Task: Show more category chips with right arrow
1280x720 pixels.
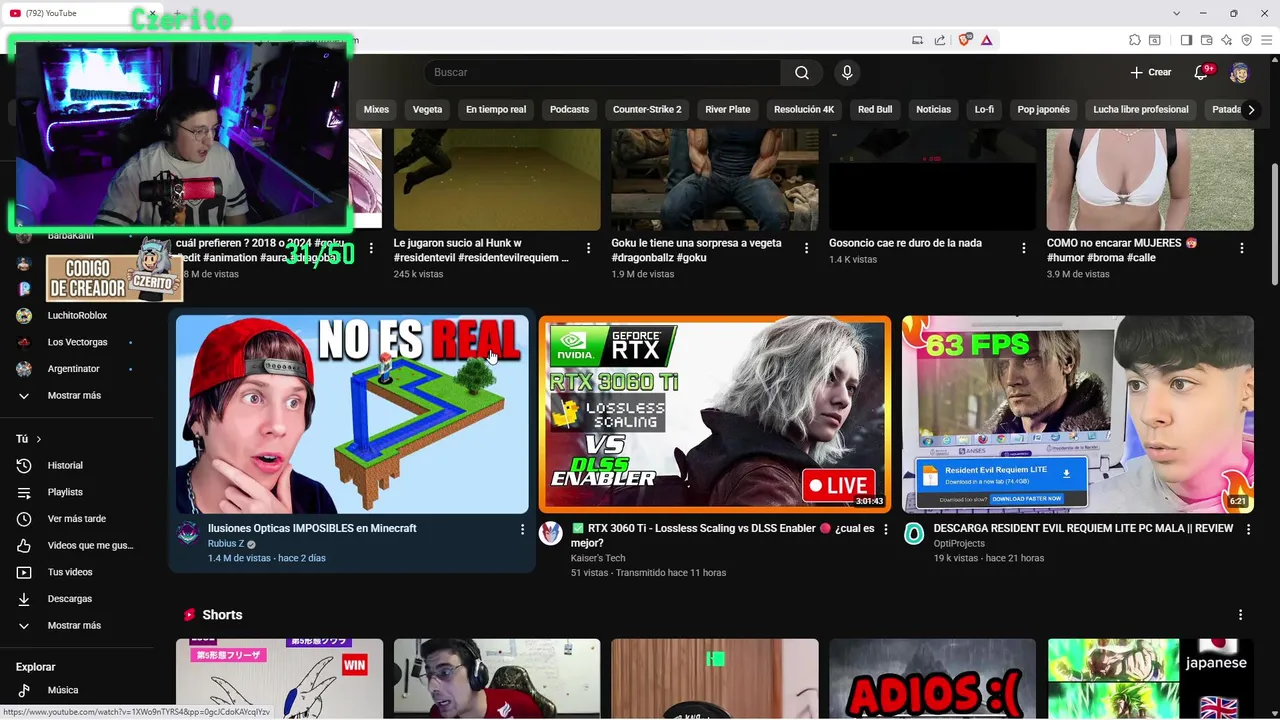Action: click(x=1250, y=110)
